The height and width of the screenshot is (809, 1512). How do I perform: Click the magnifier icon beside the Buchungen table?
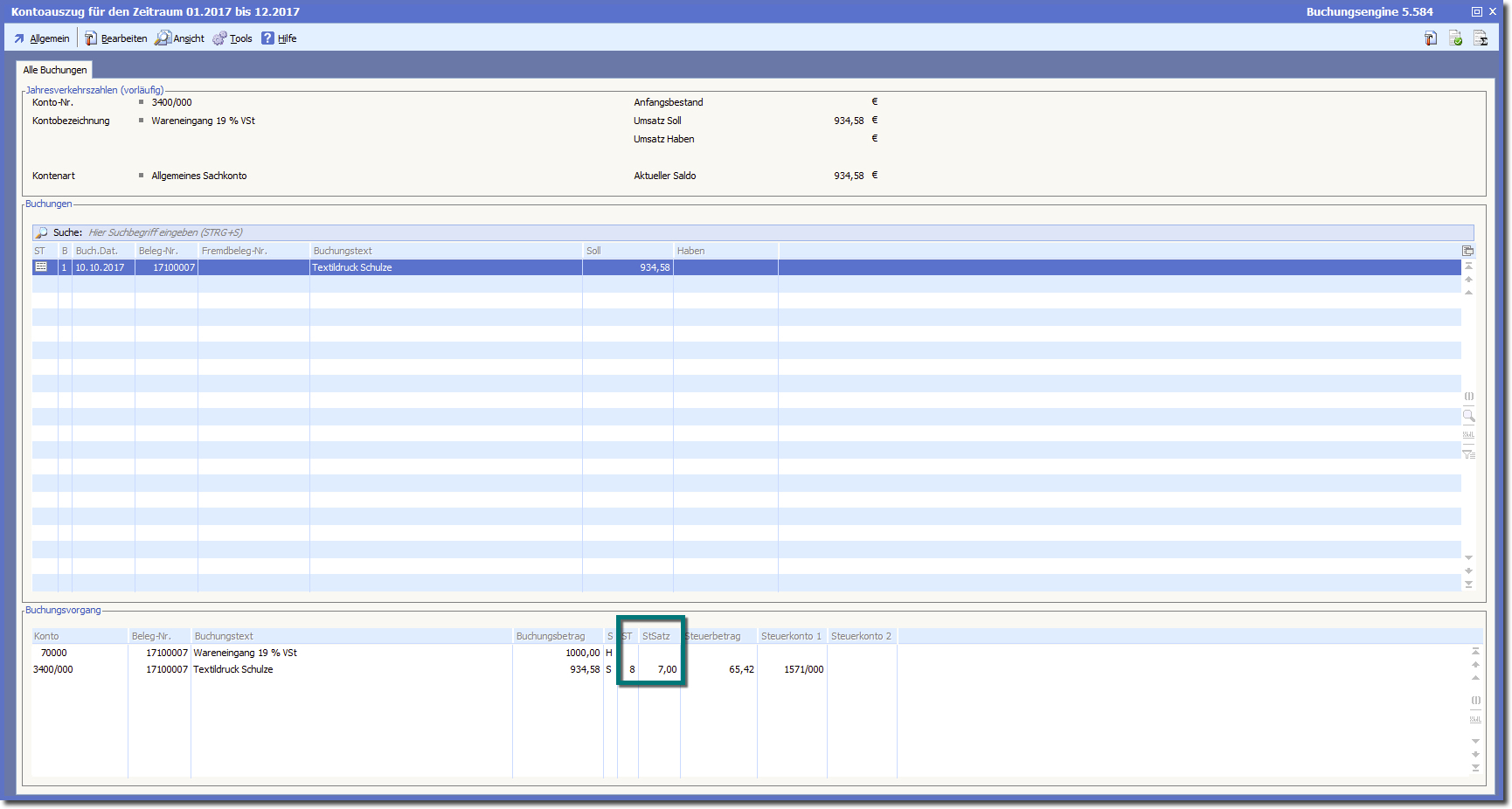1468,417
